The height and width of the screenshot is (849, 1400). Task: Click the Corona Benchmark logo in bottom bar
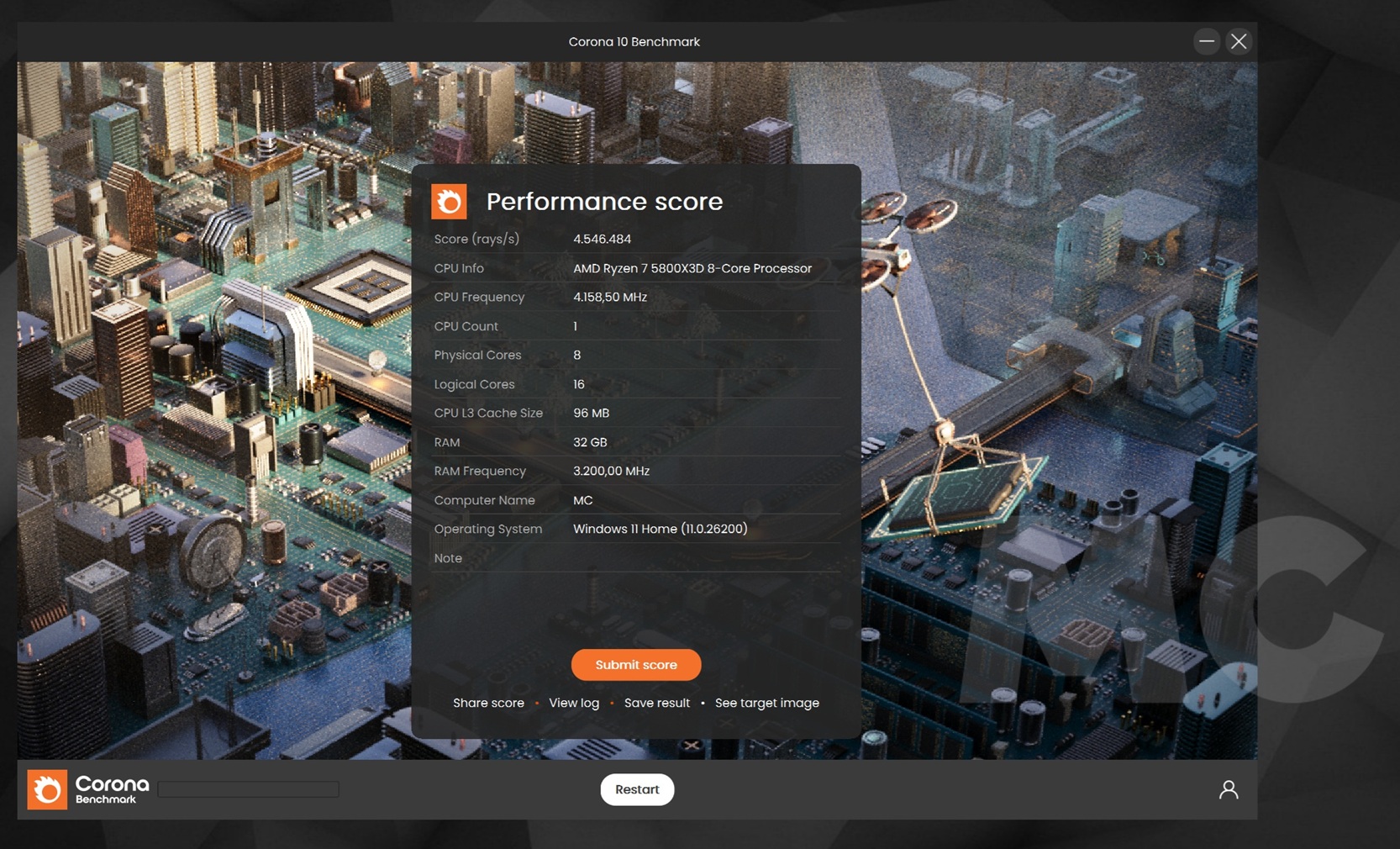coord(88,789)
